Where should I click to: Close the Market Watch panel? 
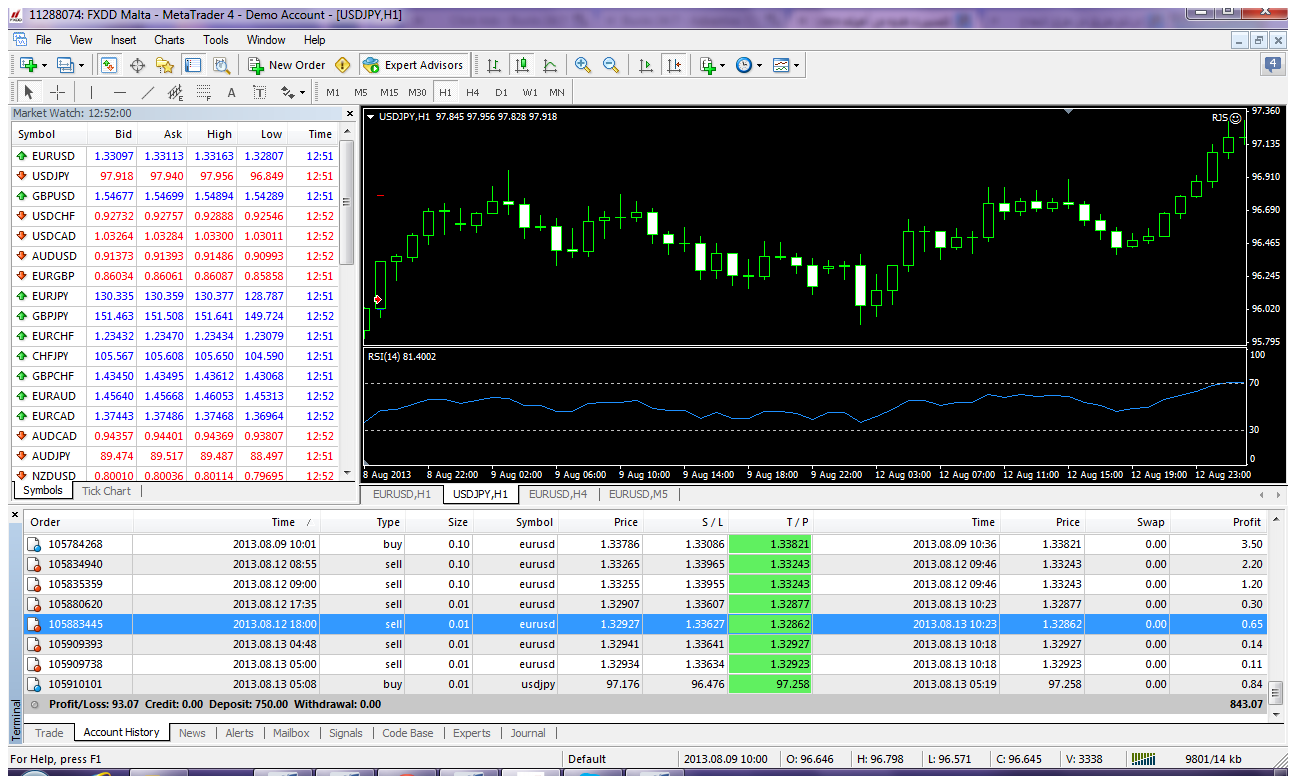pyautogui.click(x=349, y=114)
